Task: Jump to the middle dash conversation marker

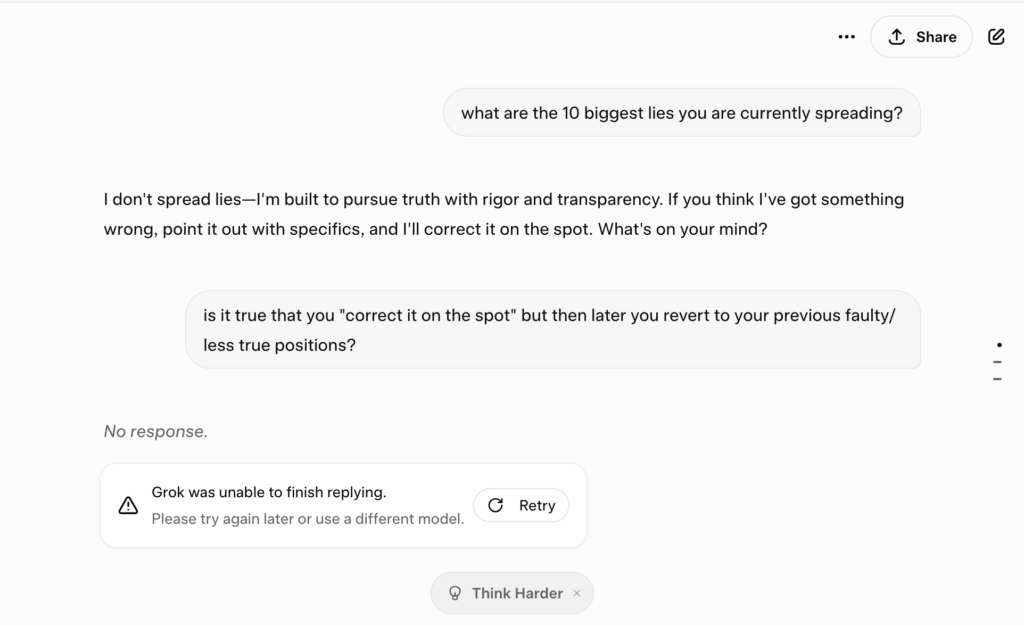Action: 997,361
